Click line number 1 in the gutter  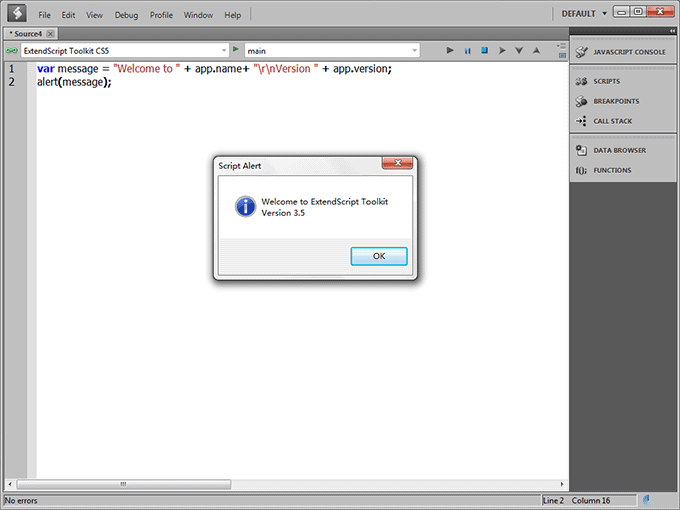click(x=12, y=69)
